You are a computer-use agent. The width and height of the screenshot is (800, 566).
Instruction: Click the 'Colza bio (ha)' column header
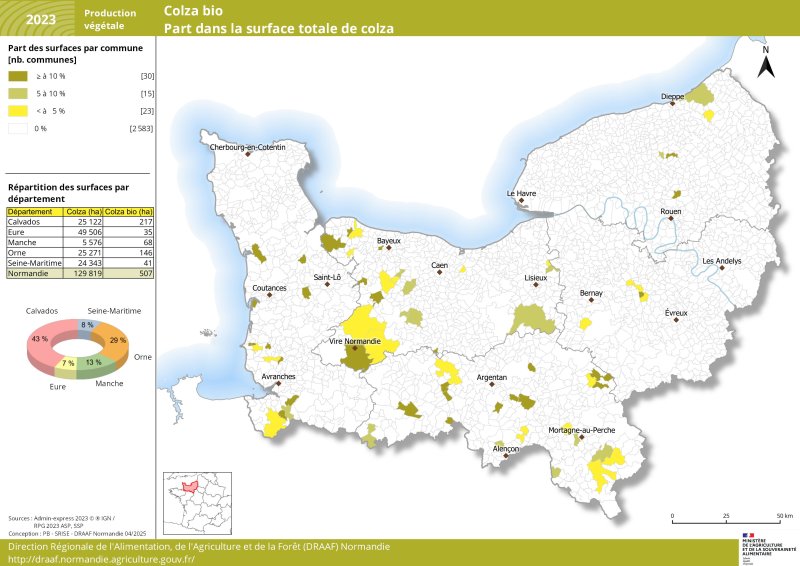click(129, 211)
